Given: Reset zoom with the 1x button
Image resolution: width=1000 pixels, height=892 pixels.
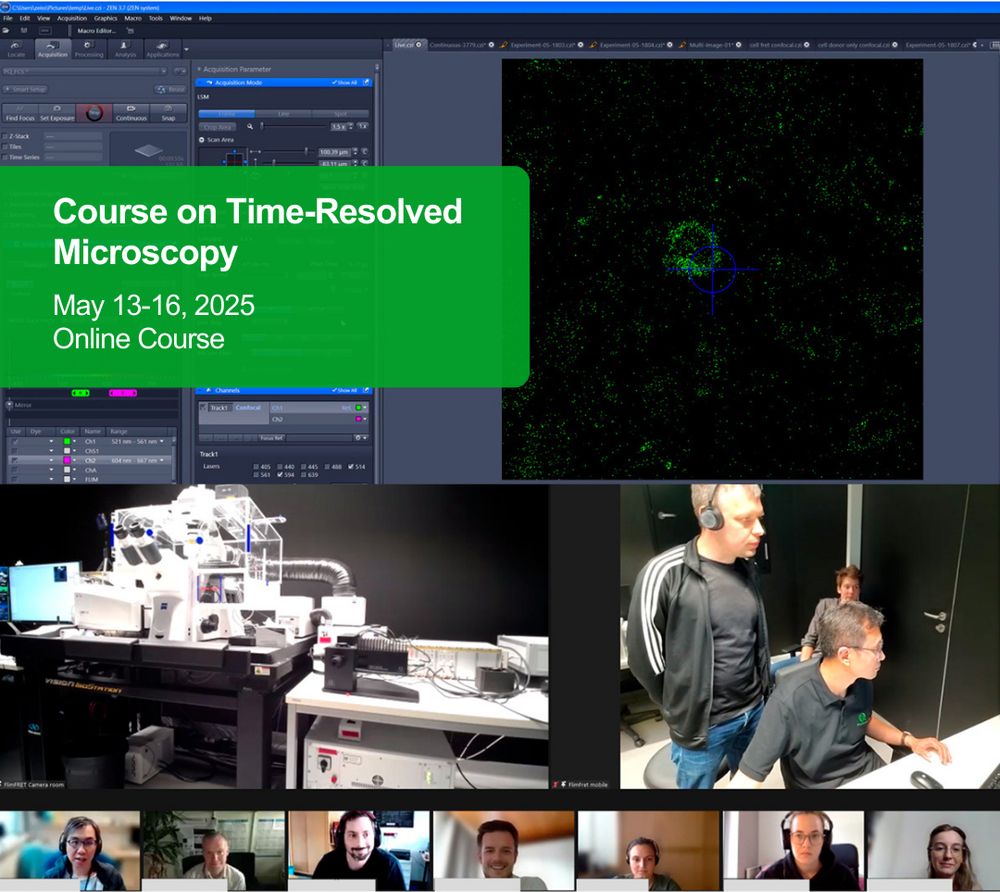Looking at the screenshot, I should 363,126.
